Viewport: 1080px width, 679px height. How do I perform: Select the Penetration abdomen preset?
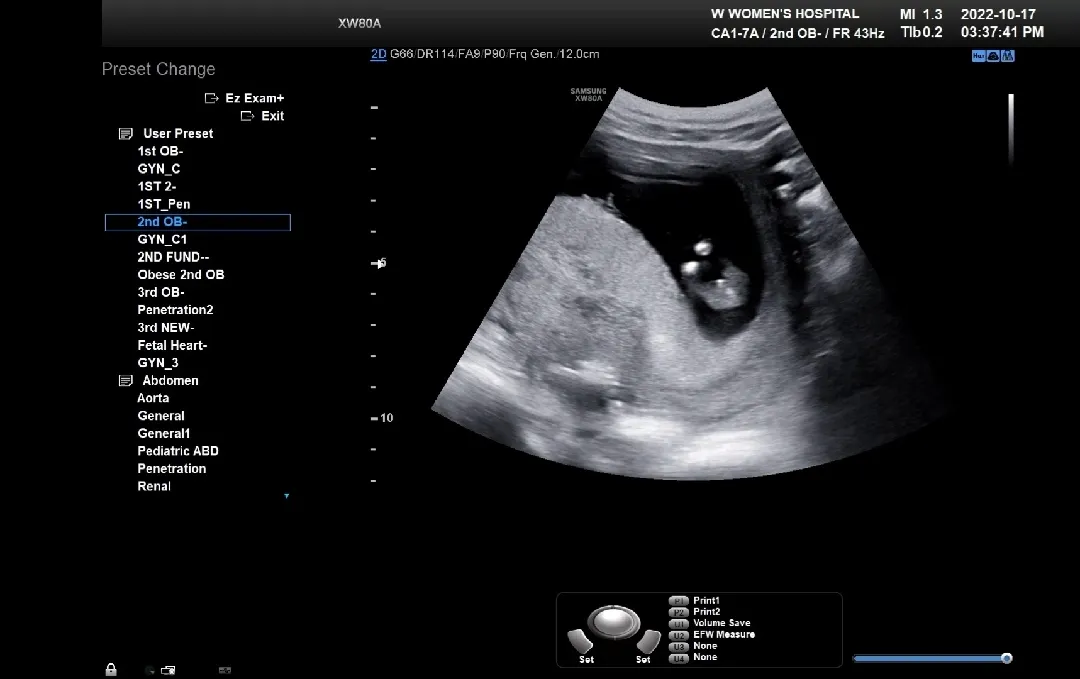click(172, 469)
